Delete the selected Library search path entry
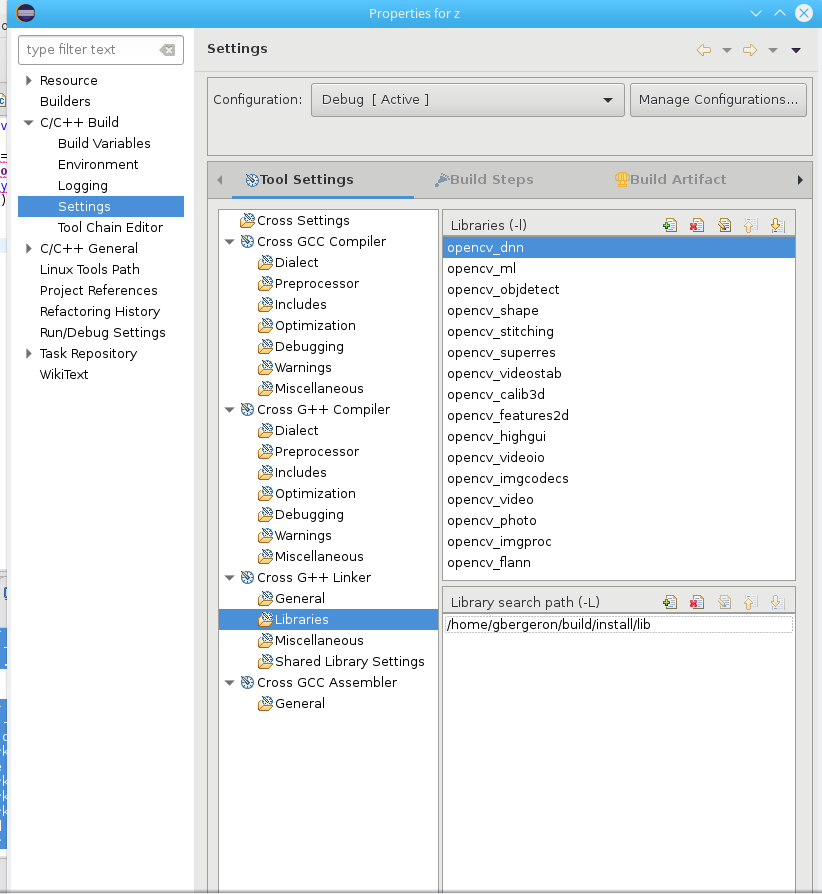The width and height of the screenshot is (822, 894). click(697, 602)
